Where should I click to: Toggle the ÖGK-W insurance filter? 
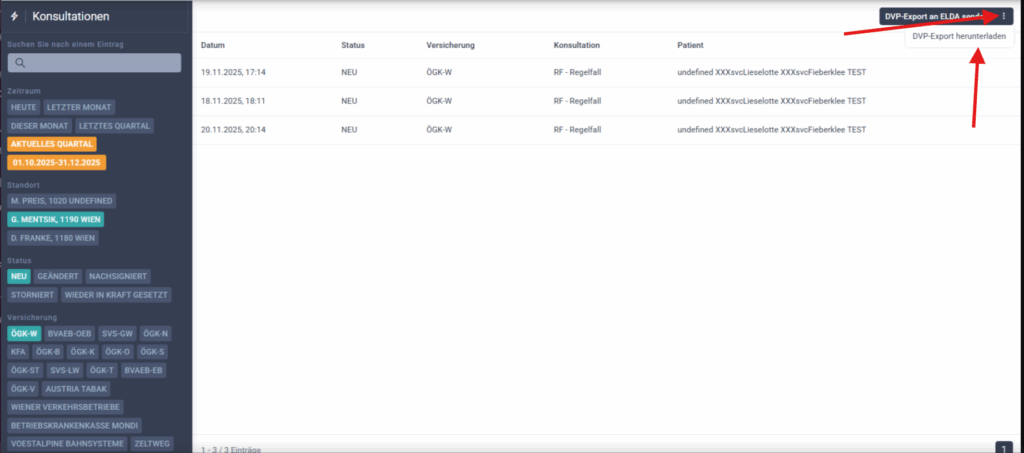23,333
